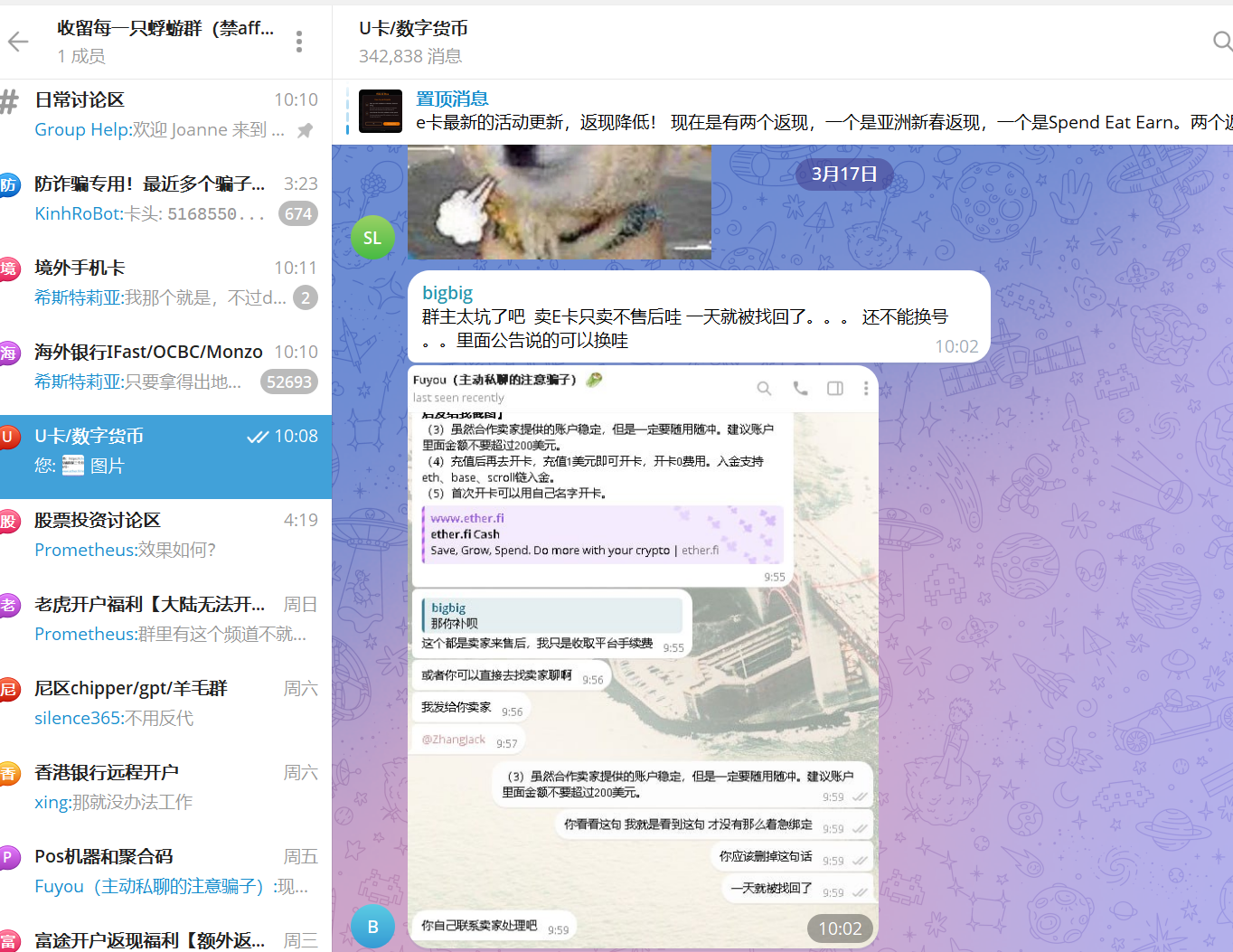Click the search icon in the U卡/数字货币 header
Viewport: 1233px width, 952px height.
[x=1222, y=41]
